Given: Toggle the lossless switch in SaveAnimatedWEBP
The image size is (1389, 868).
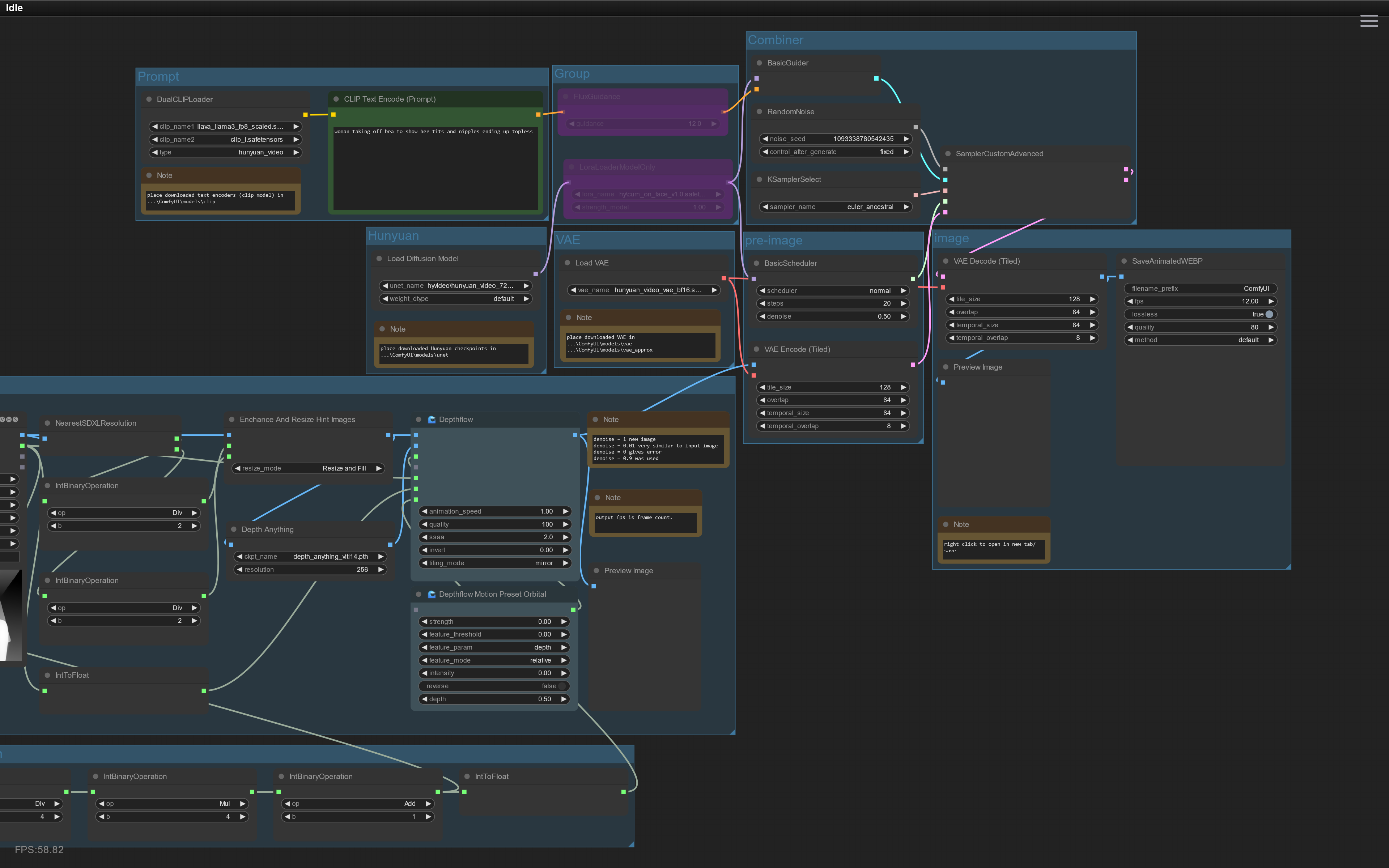Looking at the screenshot, I should coord(1269,314).
